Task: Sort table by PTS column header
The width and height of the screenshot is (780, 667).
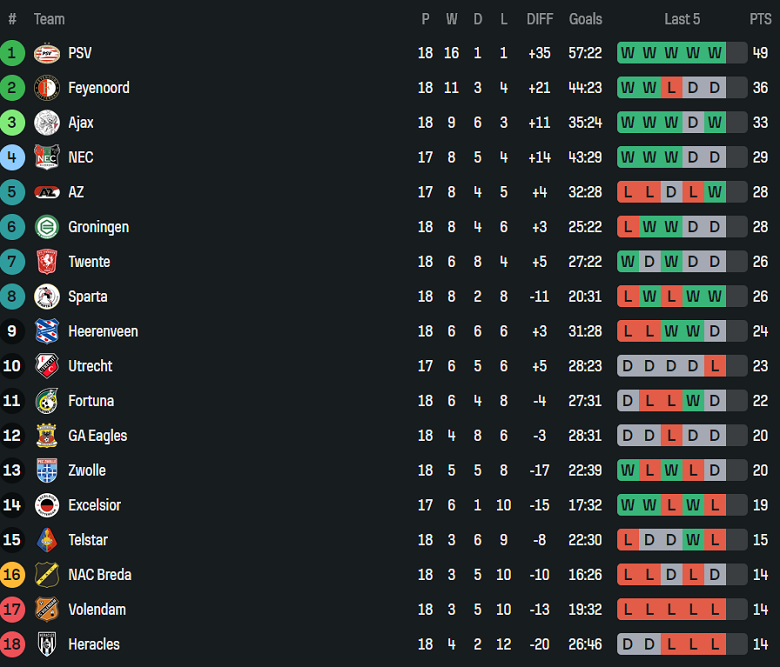Action: (x=760, y=19)
